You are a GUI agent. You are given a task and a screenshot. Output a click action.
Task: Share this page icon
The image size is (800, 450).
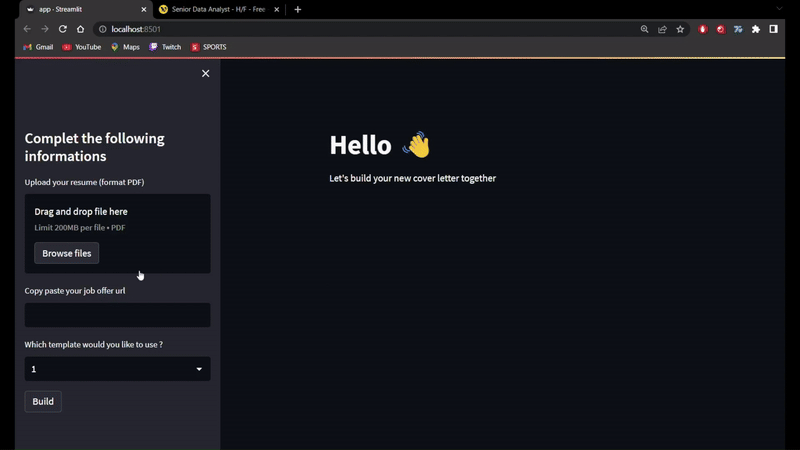tap(662, 29)
